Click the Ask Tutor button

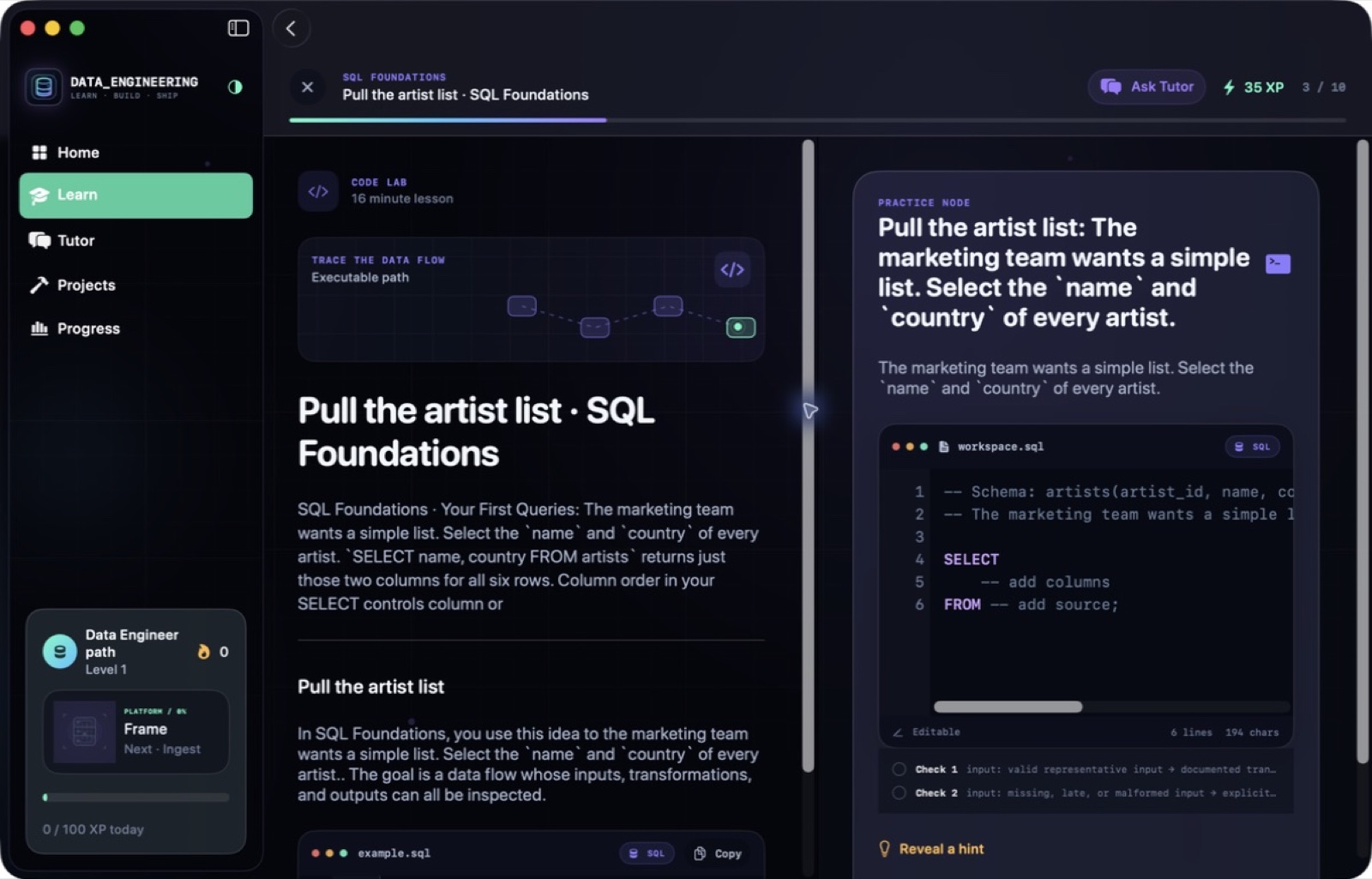[x=1146, y=87]
